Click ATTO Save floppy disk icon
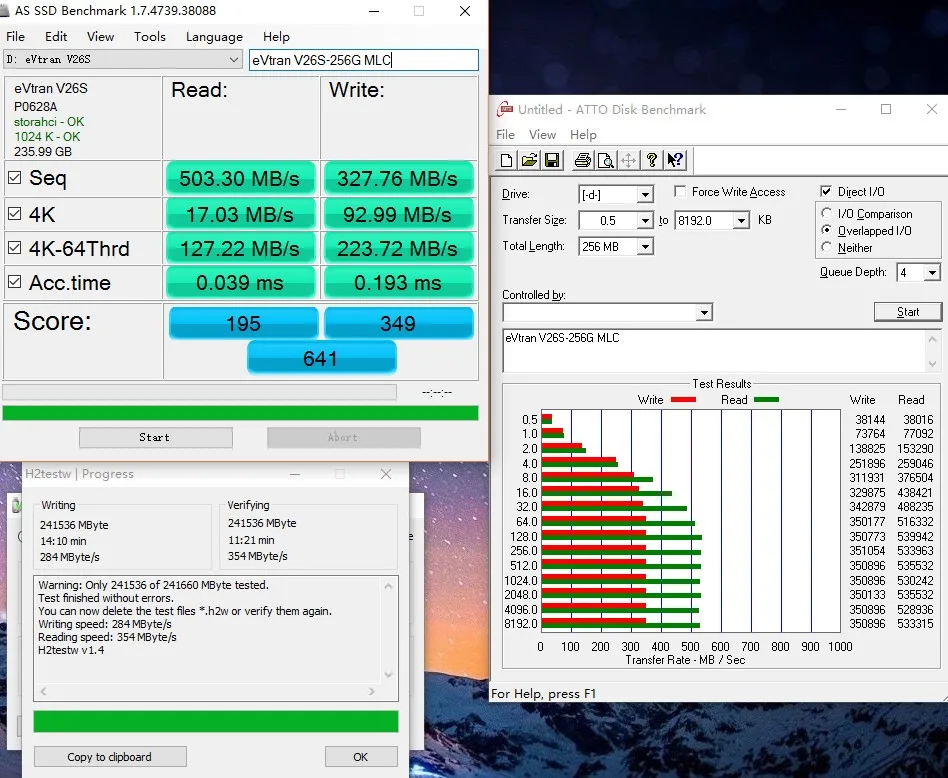This screenshot has width=948, height=778. click(x=551, y=160)
